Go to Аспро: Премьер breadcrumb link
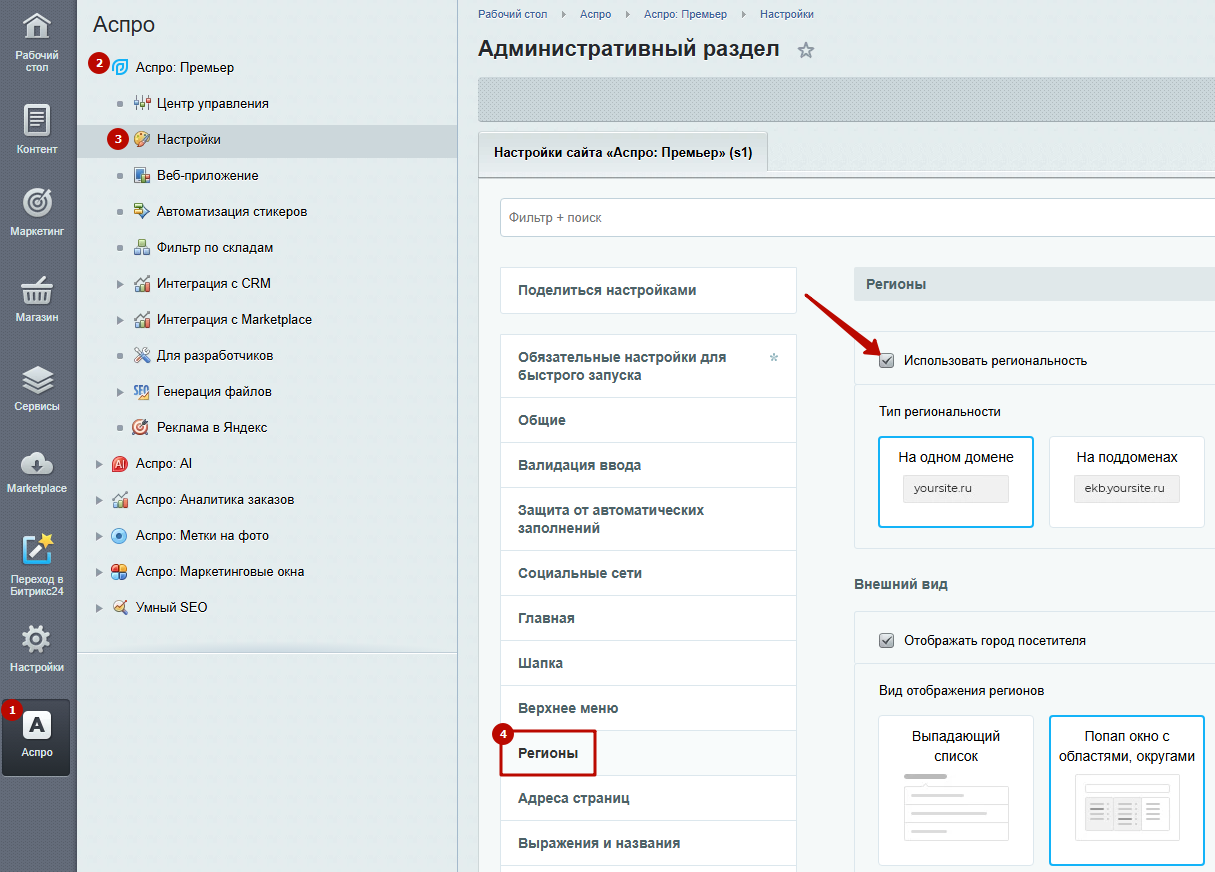Screen dimensions: 1215x872 click(685, 14)
